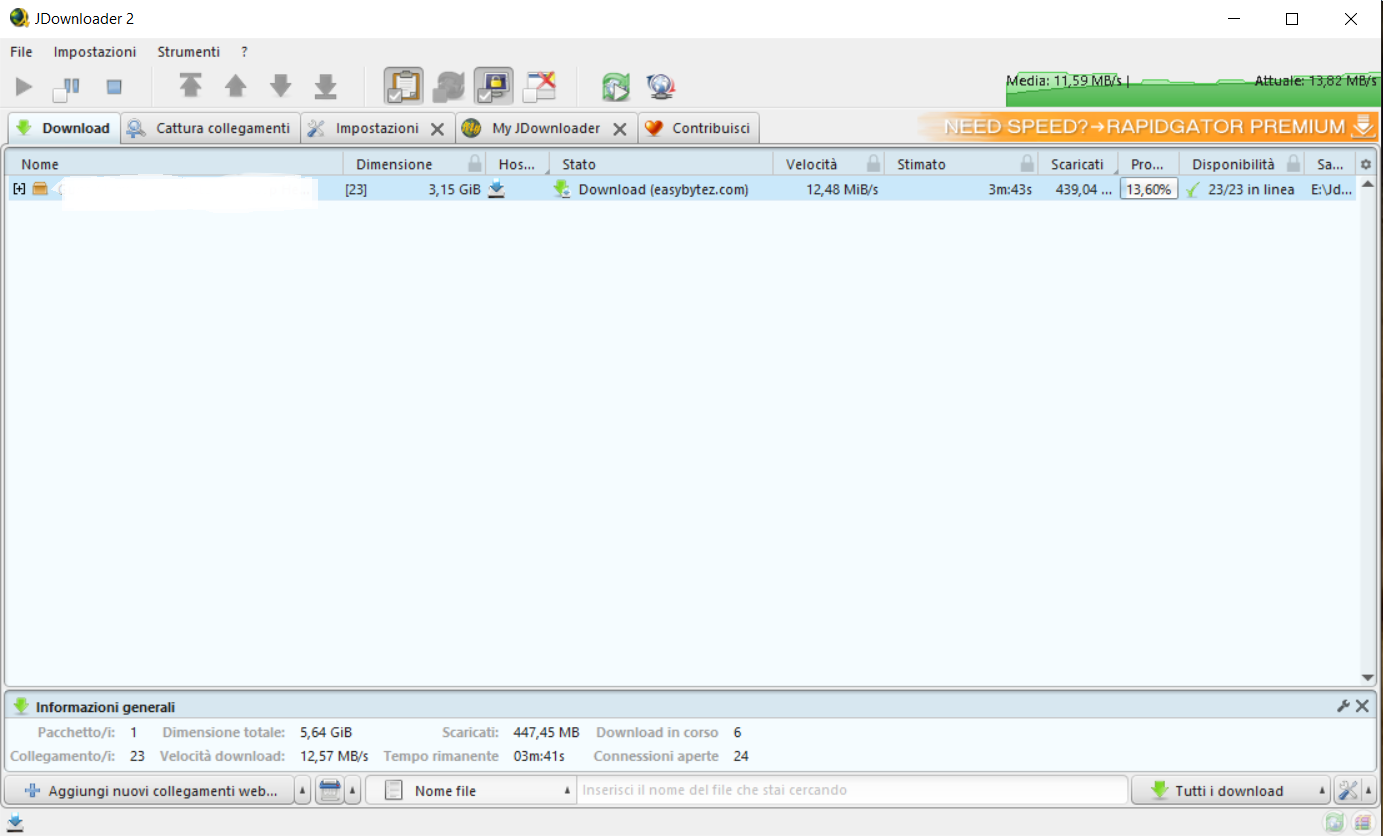
Task: Click the package folder icon in the row
Action: coord(40,189)
